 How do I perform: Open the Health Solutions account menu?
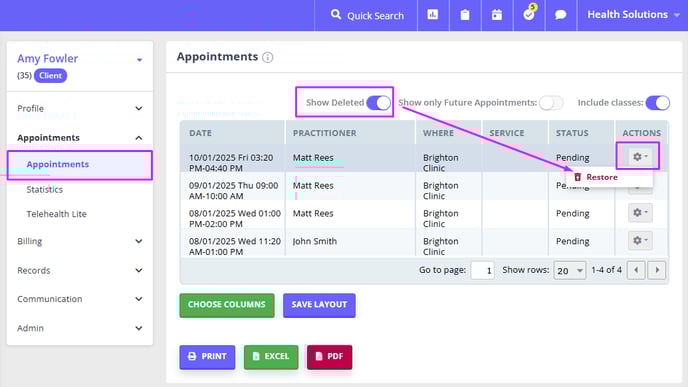click(x=633, y=15)
